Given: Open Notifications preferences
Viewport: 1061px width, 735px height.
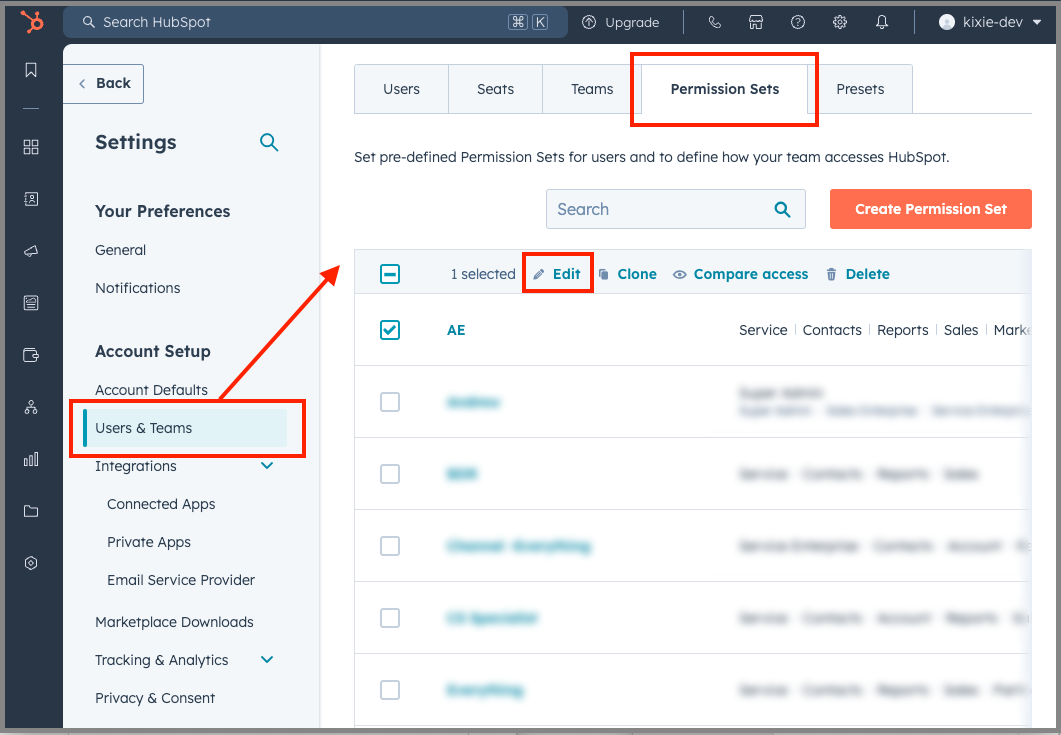Looking at the screenshot, I should pos(137,288).
